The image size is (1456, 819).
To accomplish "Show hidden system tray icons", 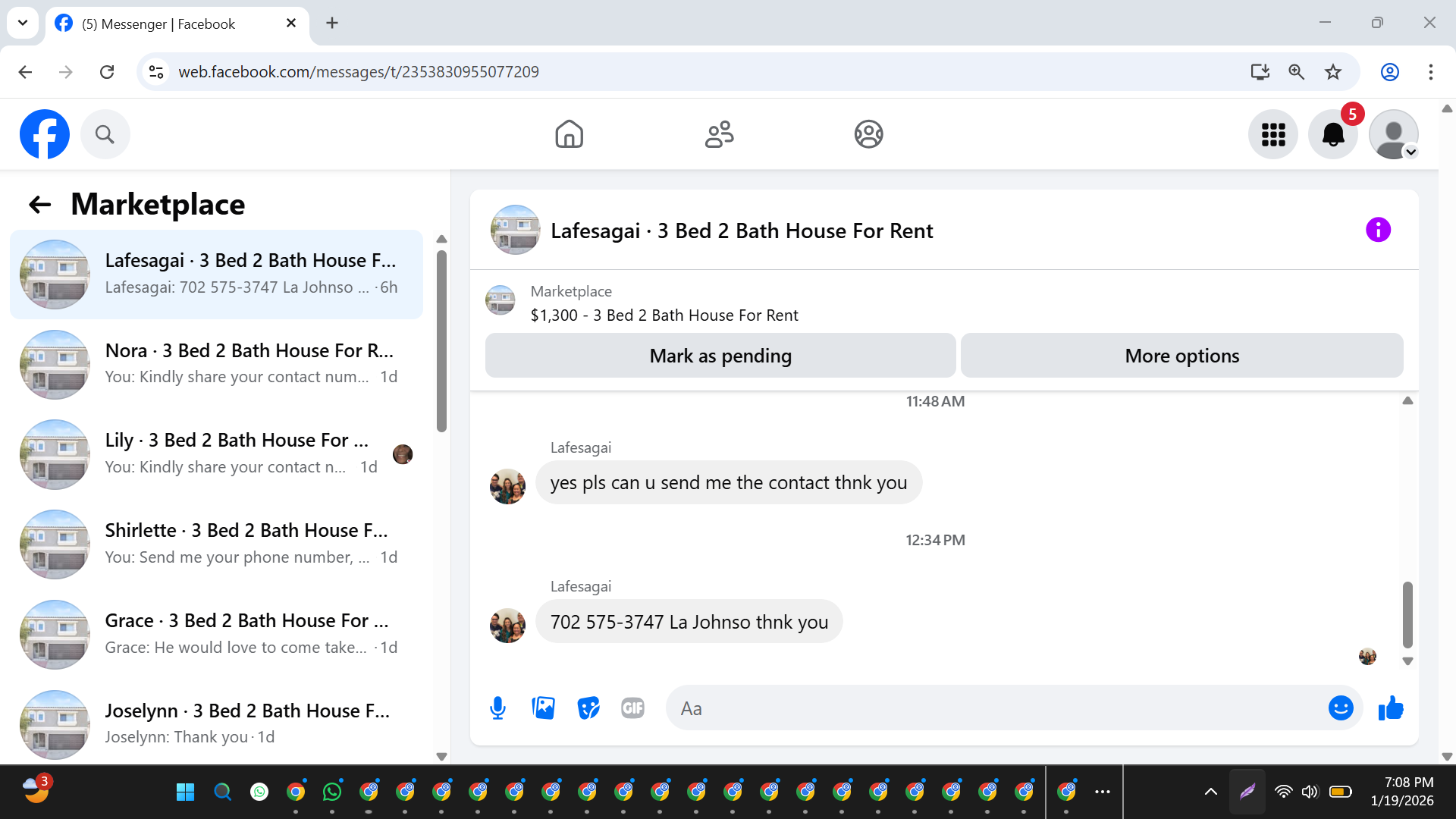I will click(x=1211, y=792).
